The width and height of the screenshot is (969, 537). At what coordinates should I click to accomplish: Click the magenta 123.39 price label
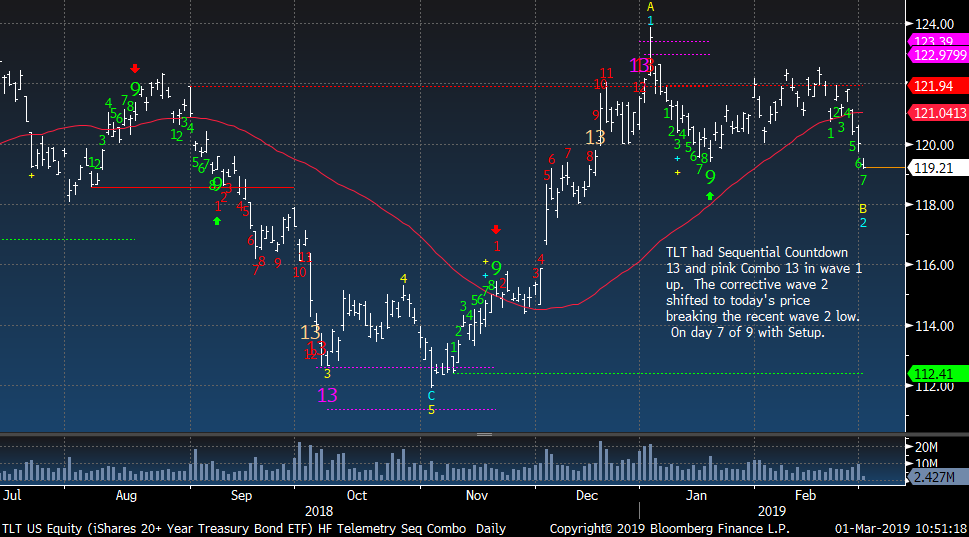tap(937, 41)
